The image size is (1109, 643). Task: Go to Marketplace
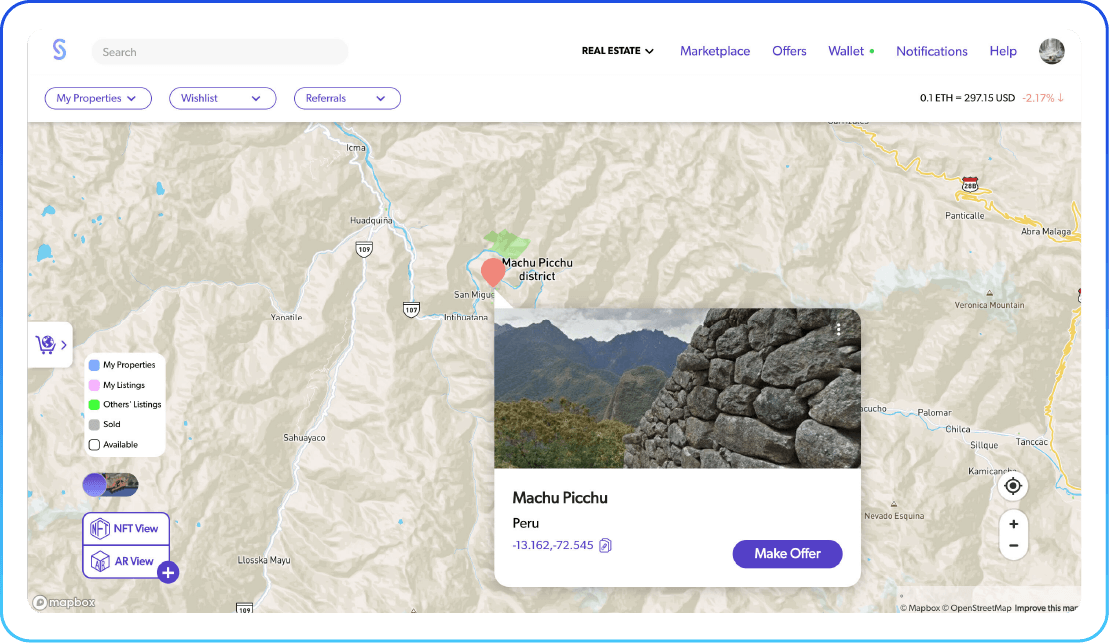coord(714,51)
